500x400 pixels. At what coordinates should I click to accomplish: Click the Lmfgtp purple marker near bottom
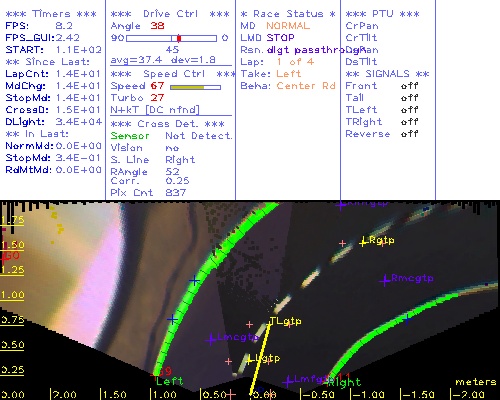(x=288, y=382)
